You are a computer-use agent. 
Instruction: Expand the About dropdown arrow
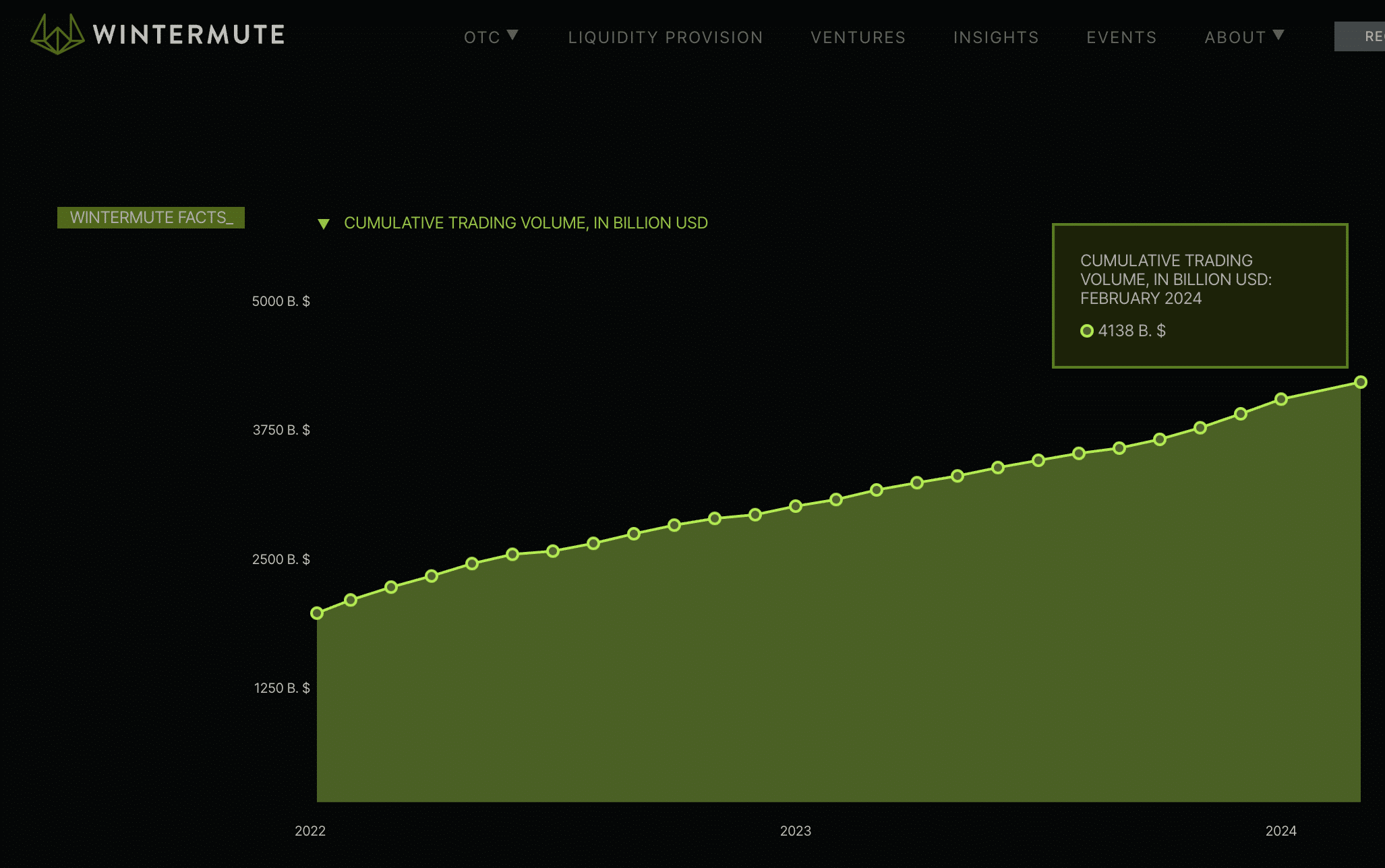tap(1278, 35)
